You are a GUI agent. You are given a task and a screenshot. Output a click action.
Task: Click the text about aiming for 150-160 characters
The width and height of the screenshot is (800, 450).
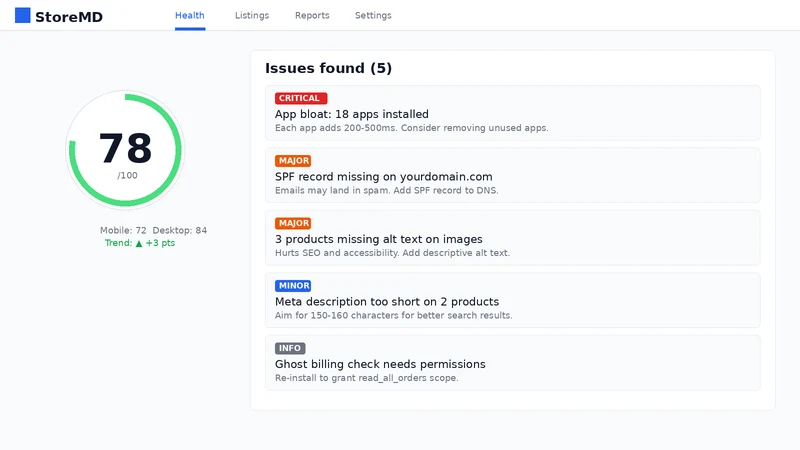393,315
